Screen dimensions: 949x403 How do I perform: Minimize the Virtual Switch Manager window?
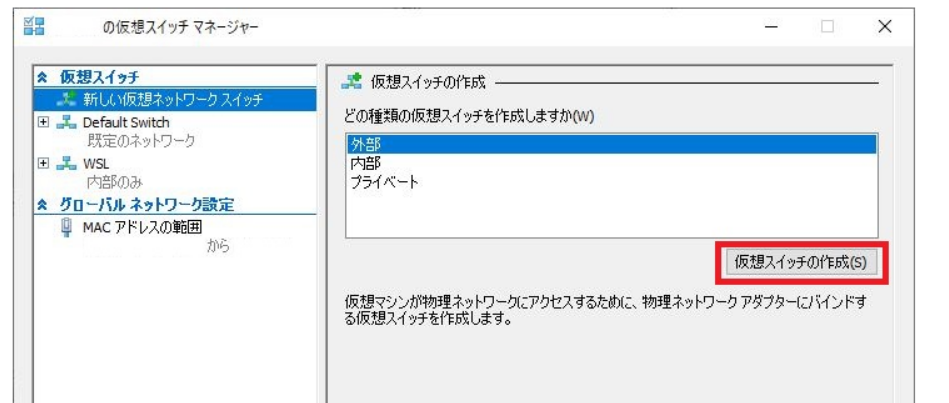[771, 27]
